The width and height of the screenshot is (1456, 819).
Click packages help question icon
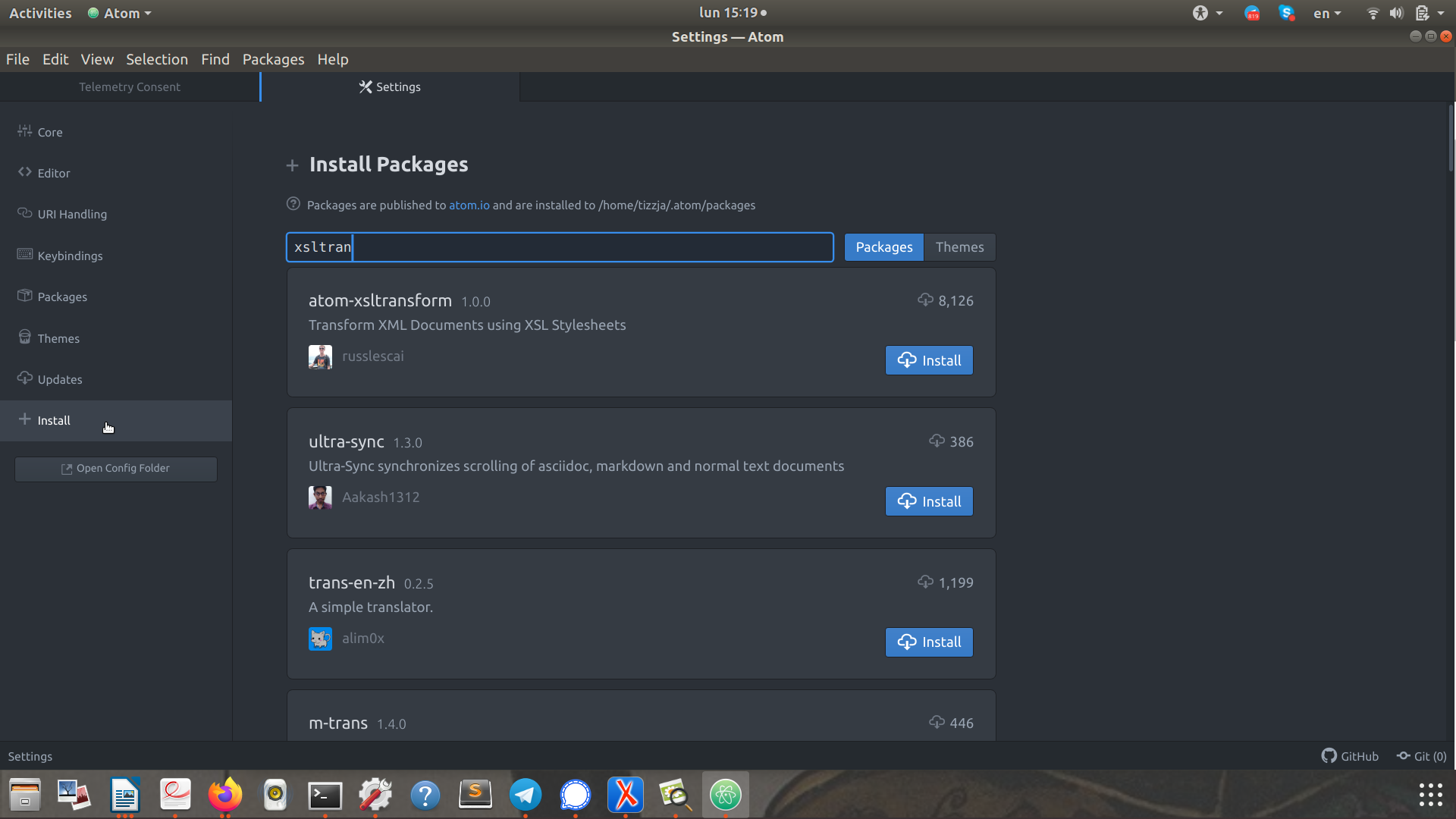pyautogui.click(x=293, y=204)
